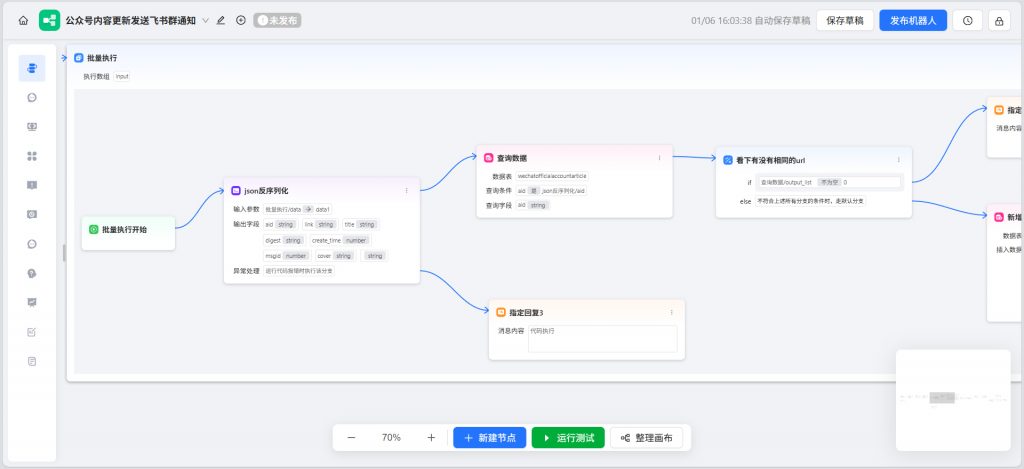1024x469 pixels.
Task: Click the 不为空 operator tag
Action: click(x=828, y=183)
